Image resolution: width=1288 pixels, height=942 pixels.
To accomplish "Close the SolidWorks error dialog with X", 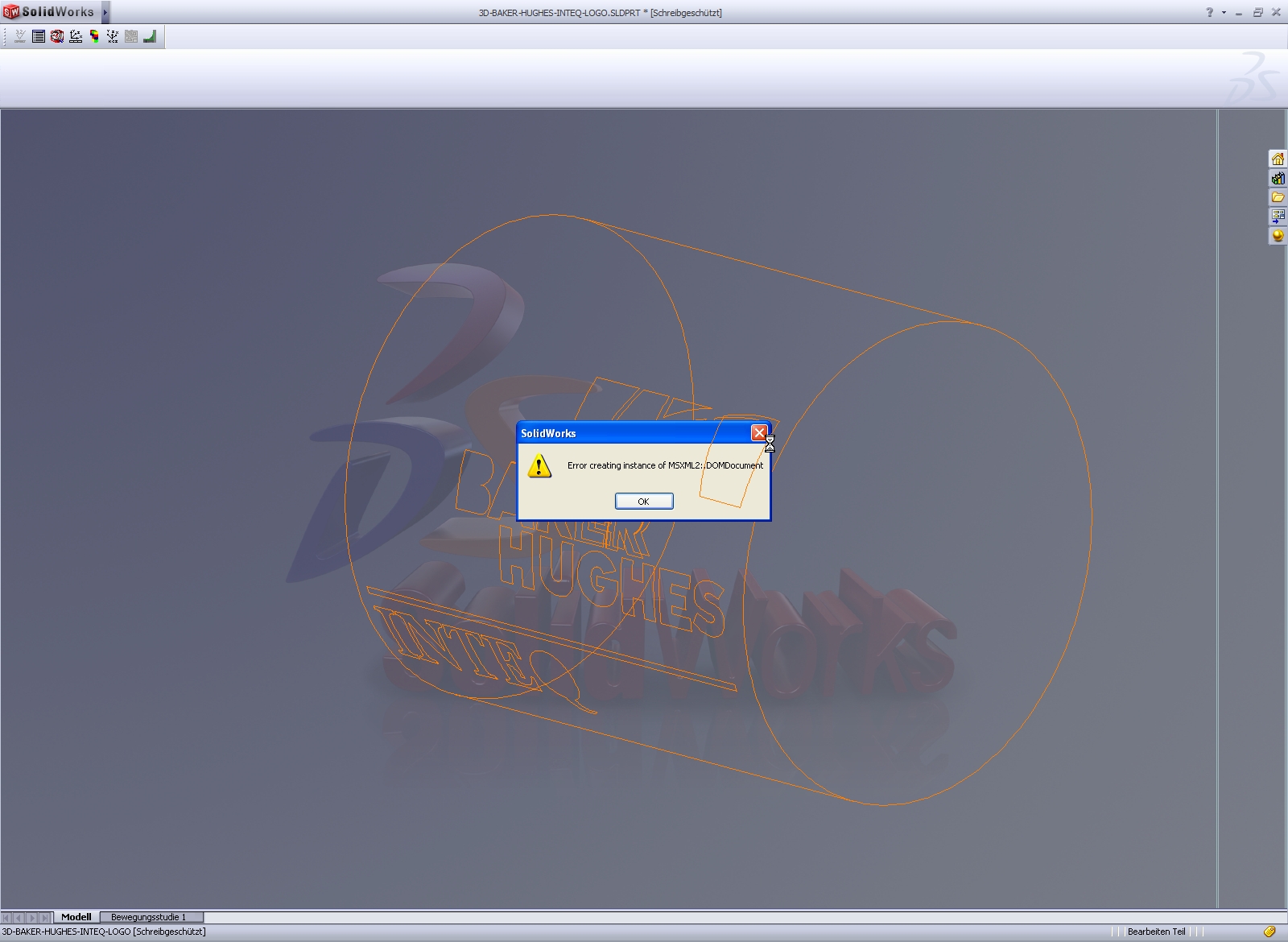I will point(759,433).
